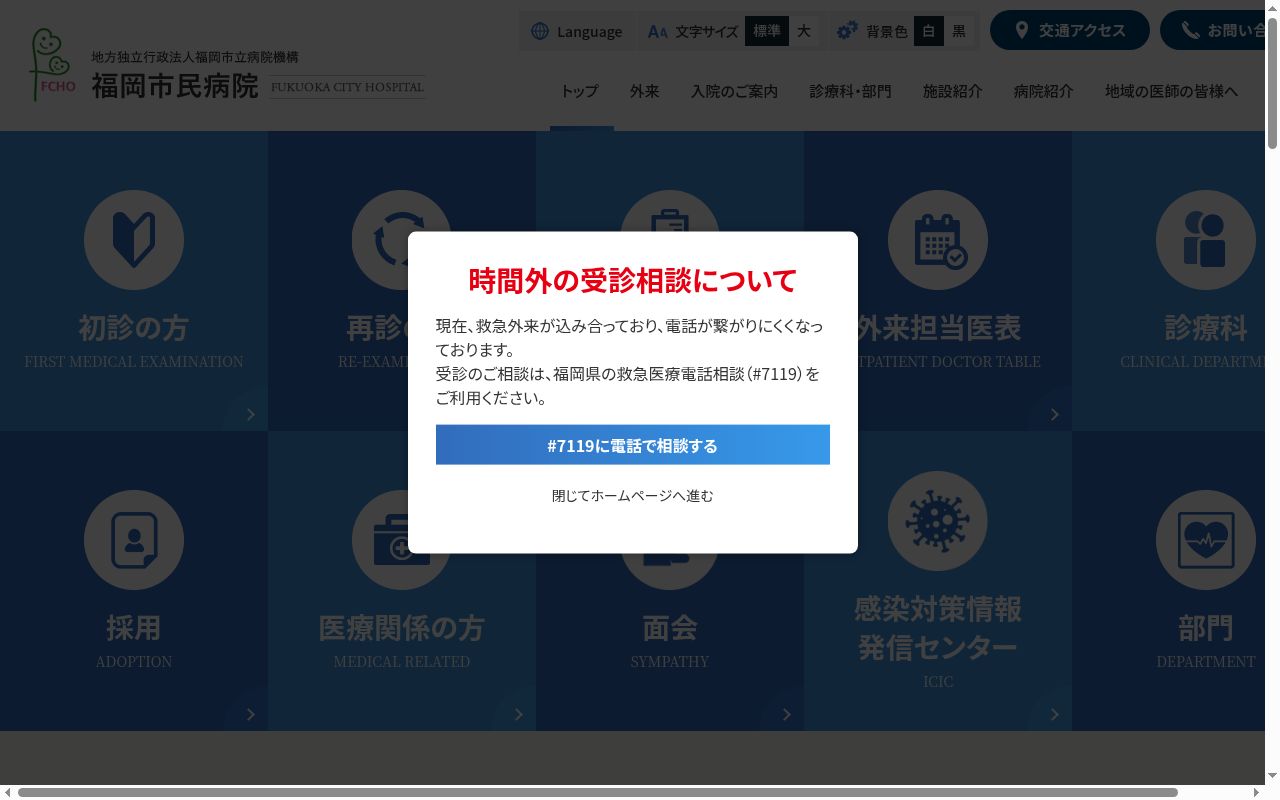
Task: Click the arrow on the 初診の方 tile
Action: point(250,414)
